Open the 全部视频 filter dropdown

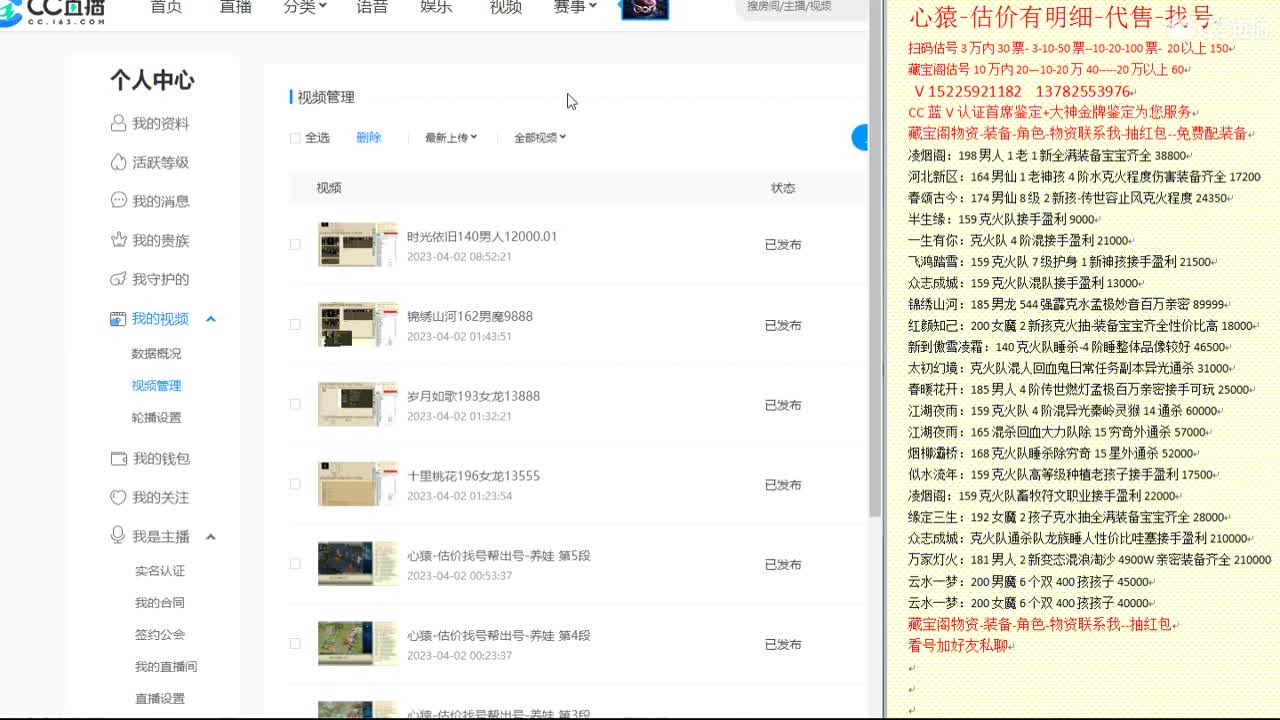pyautogui.click(x=540, y=138)
